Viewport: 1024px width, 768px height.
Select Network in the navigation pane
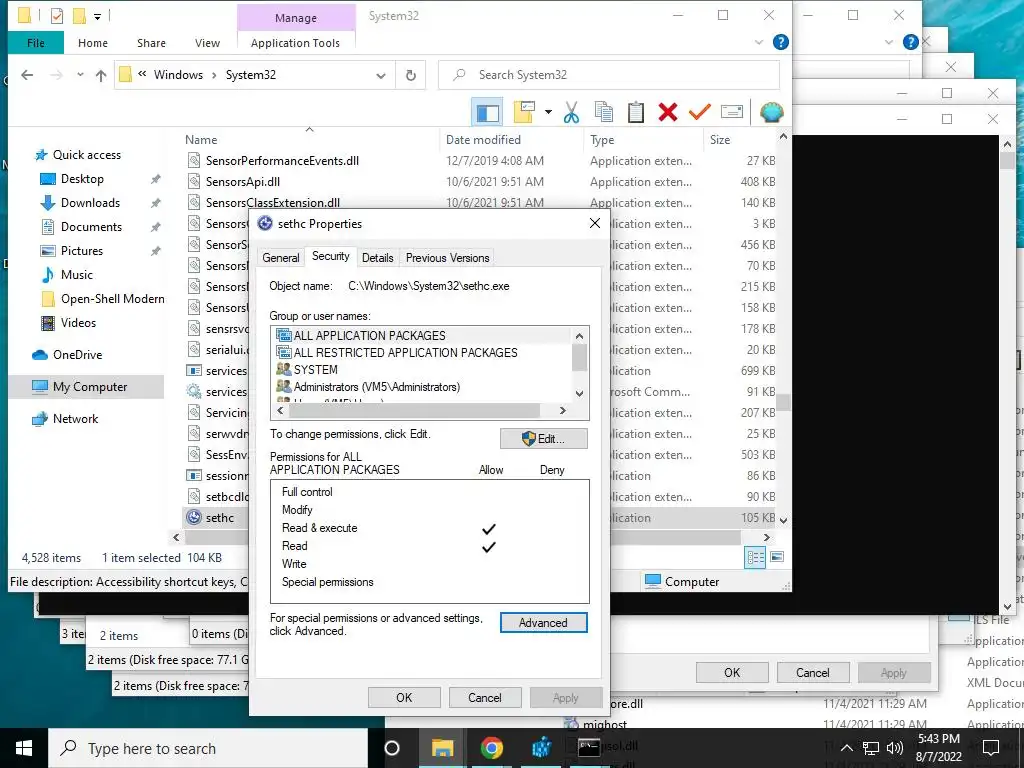[x=75, y=419]
